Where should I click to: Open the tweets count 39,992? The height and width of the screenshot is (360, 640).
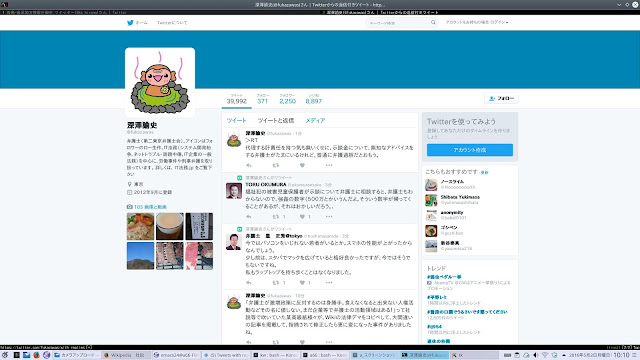[x=237, y=99]
